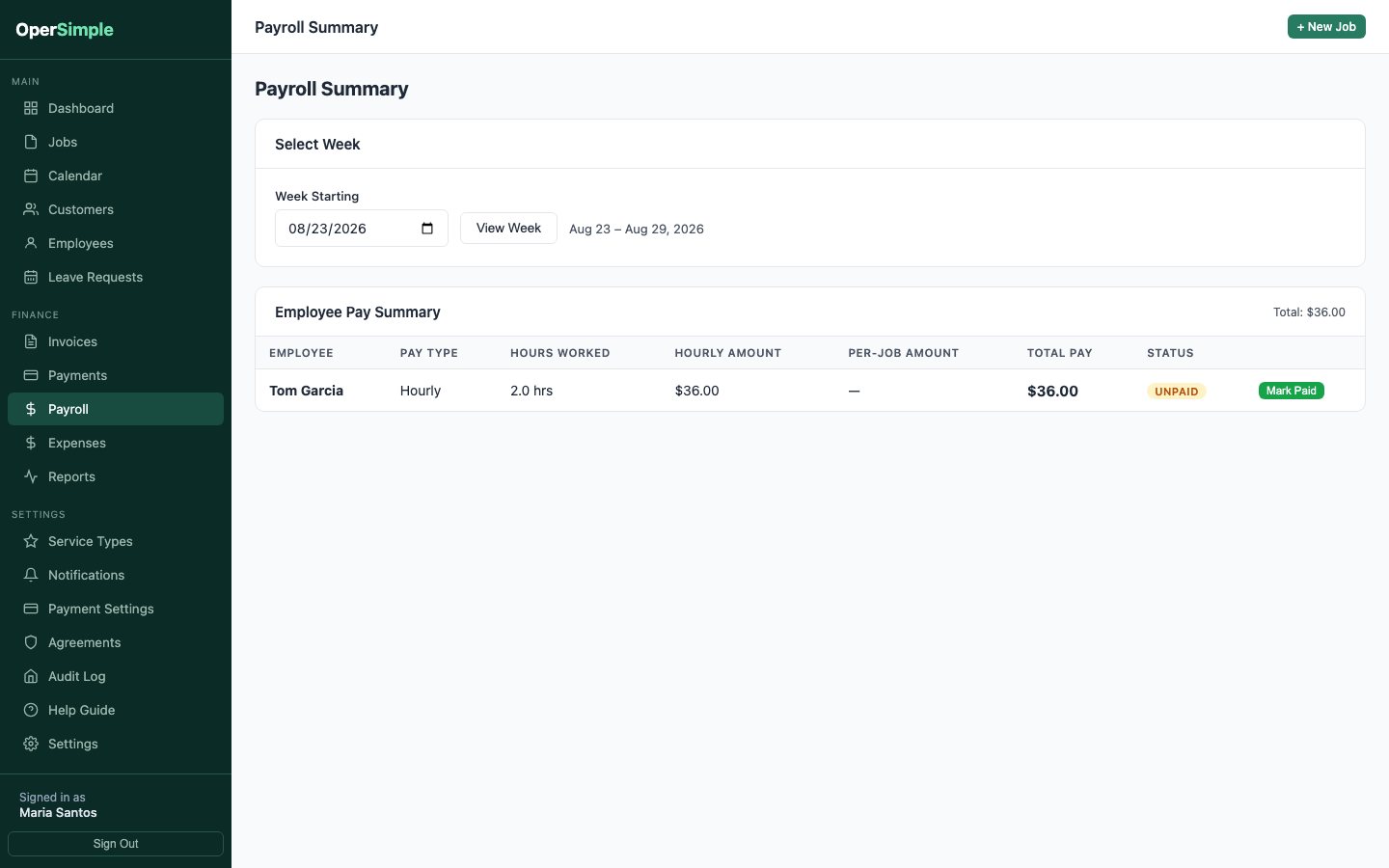Click the View Week button
The height and width of the screenshot is (868, 1389).
coord(508,229)
